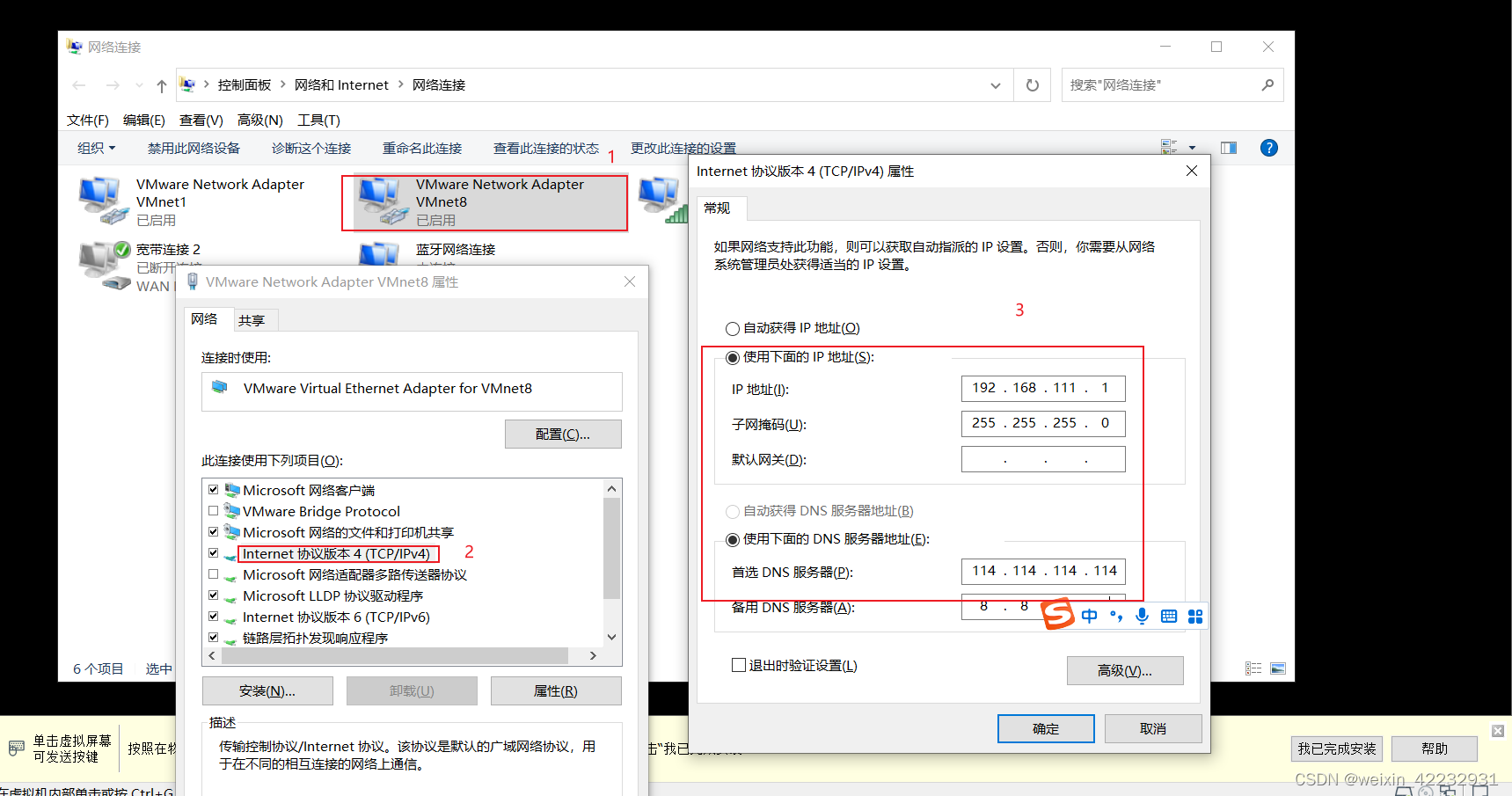Open 文件(F) menu
Viewport: 1512px width, 796px height.
pyautogui.click(x=88, y=120)
